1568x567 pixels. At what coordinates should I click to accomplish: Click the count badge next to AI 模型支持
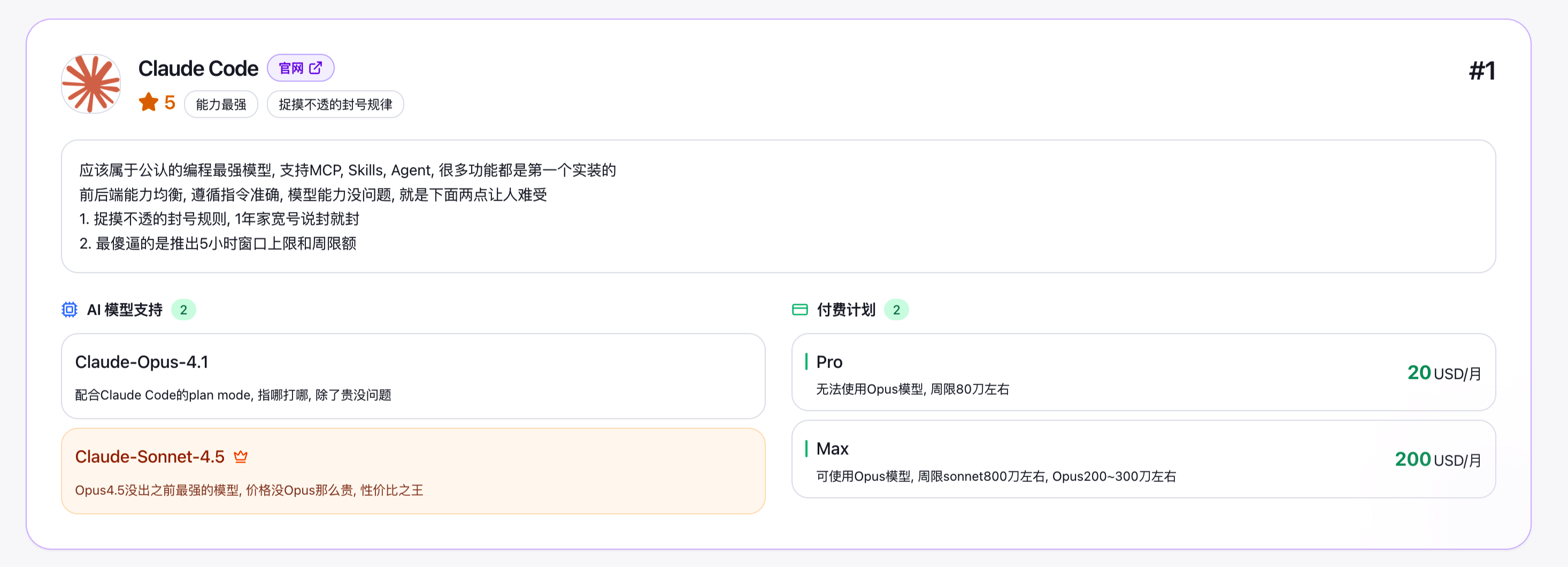coord(183,310)
